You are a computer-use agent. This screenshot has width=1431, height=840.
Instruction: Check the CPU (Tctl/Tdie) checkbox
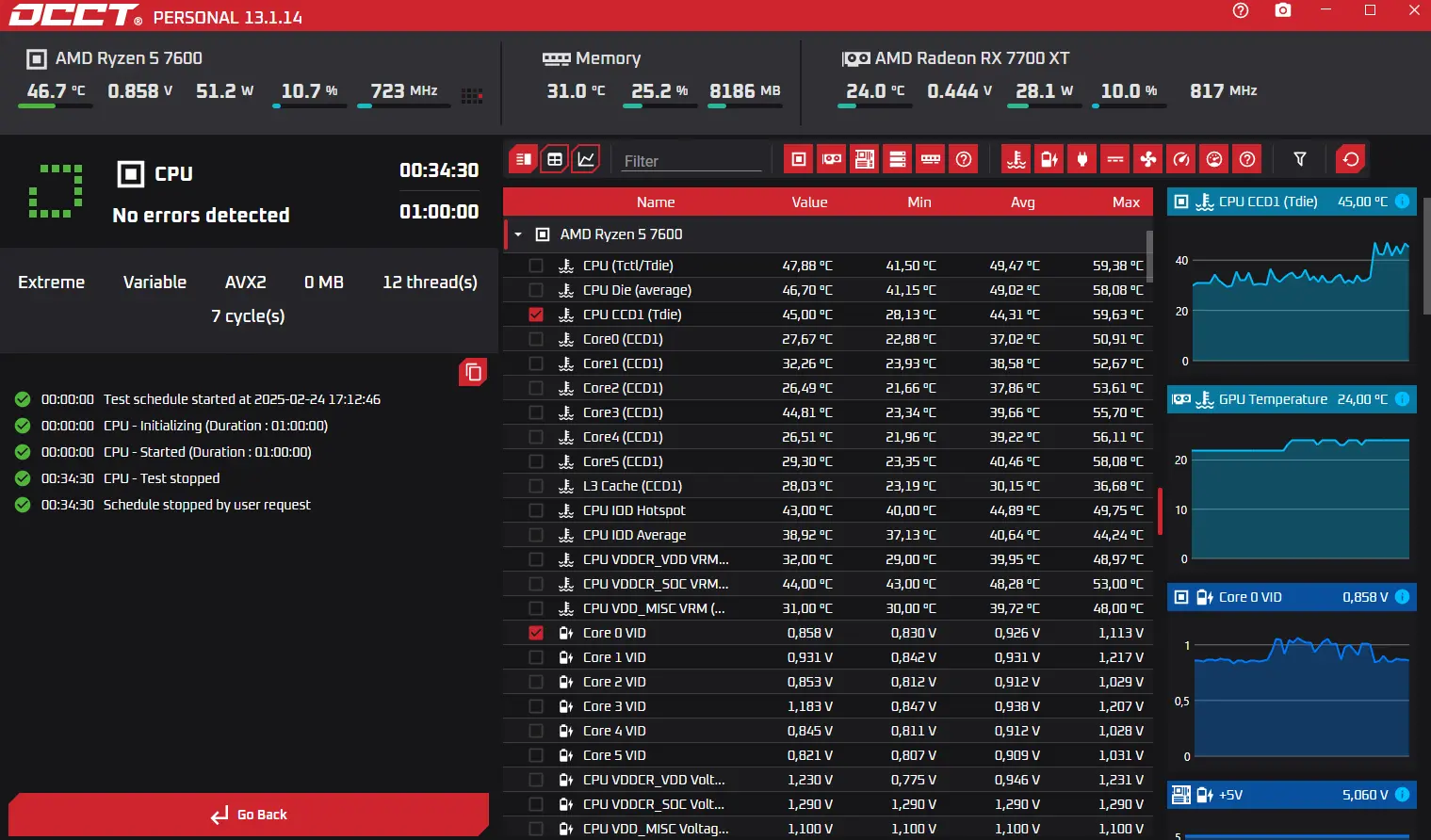coord(536,266)
